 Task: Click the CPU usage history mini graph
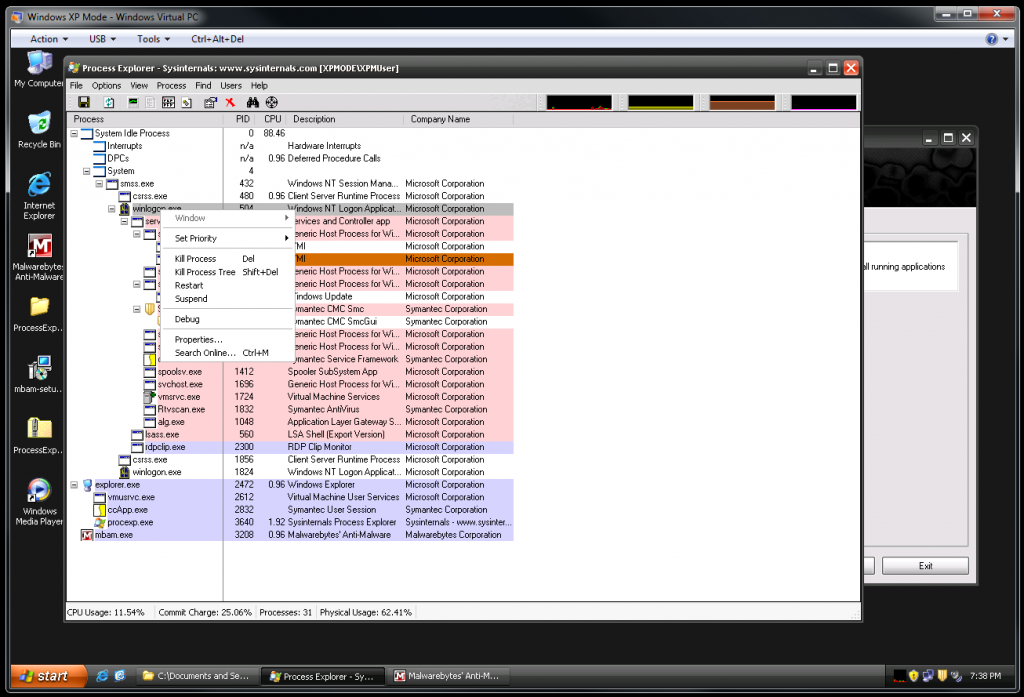coord(579,103)
